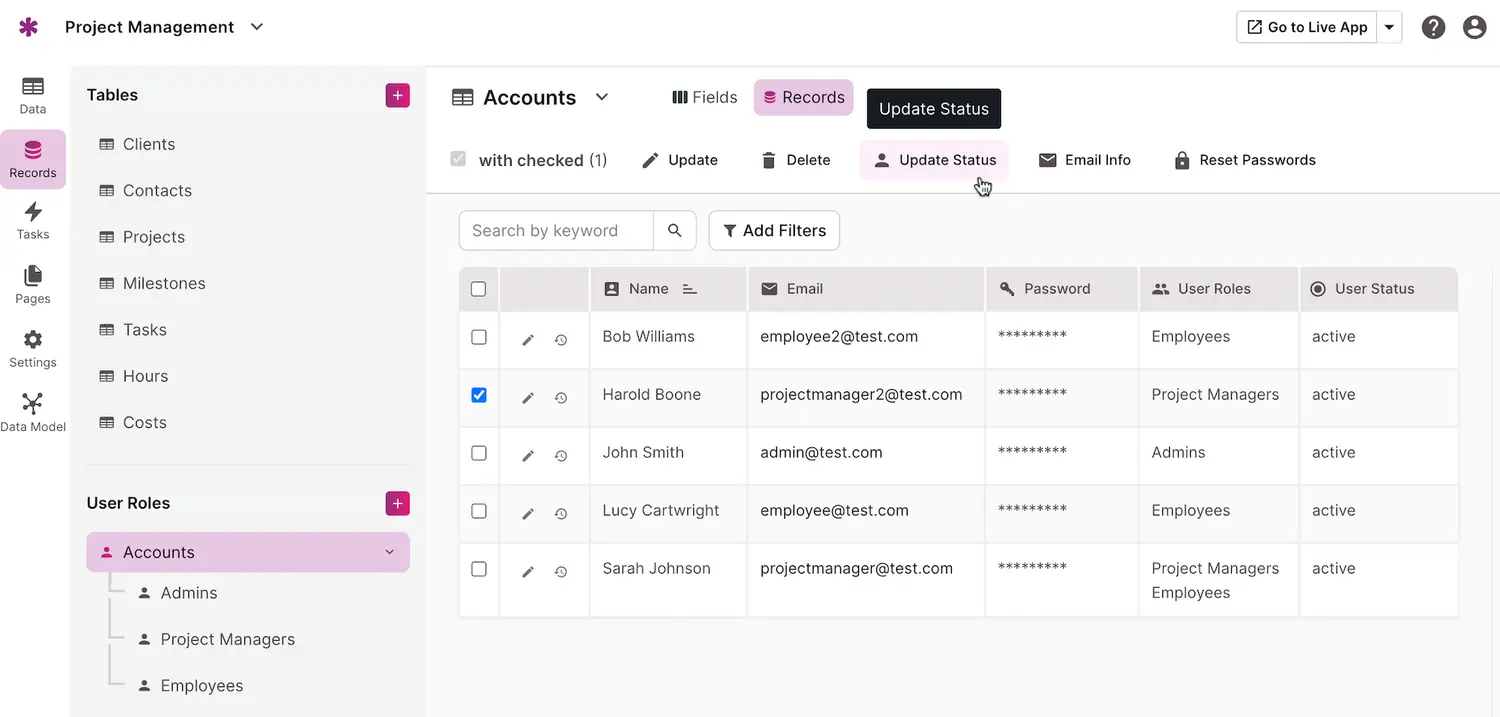Open the Go to Live App arrow menu
Screen dimensions: 1500x717
pyautogui.click(x=1389, y=27)
